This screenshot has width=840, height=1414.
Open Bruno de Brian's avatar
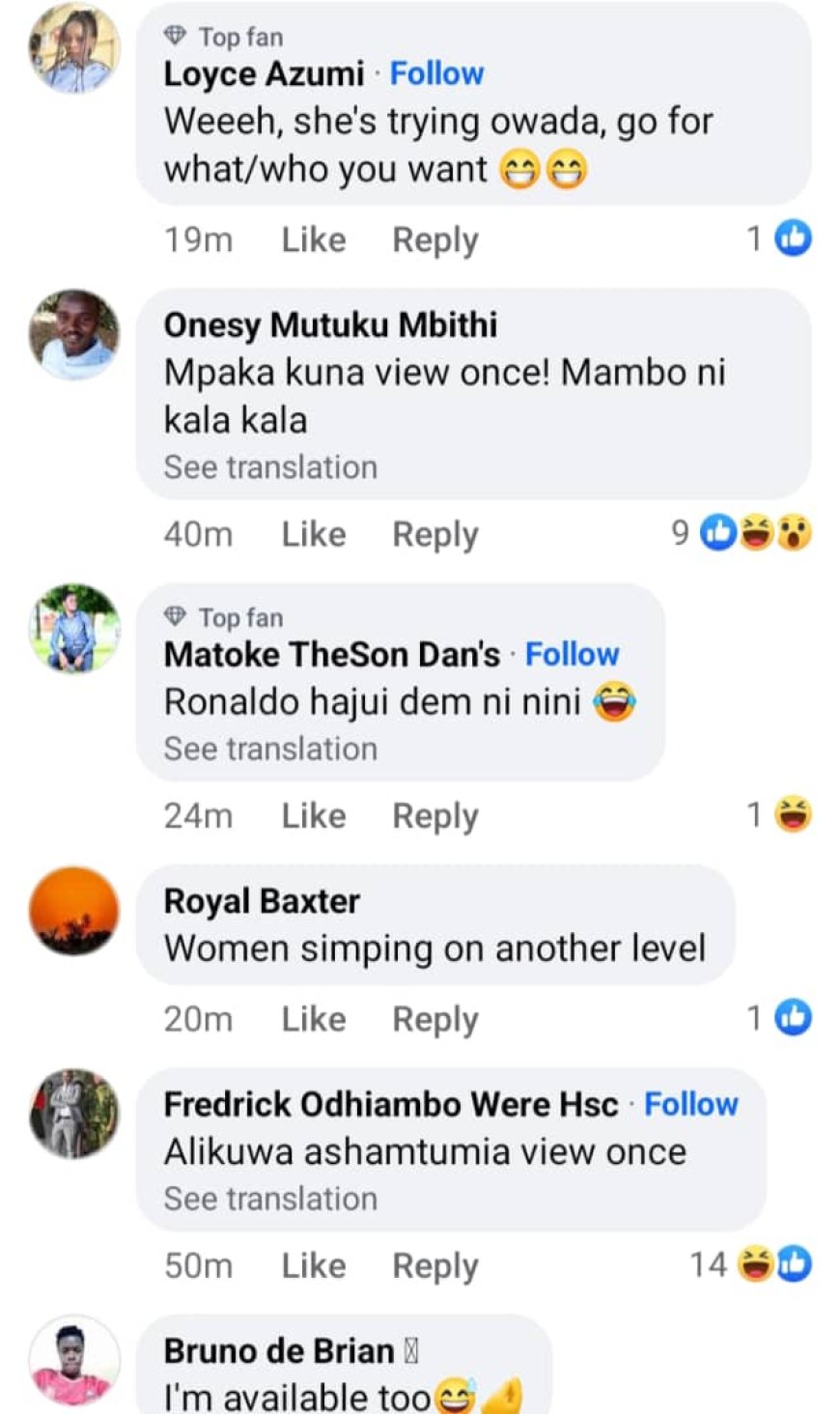[x=74, y=1360]
